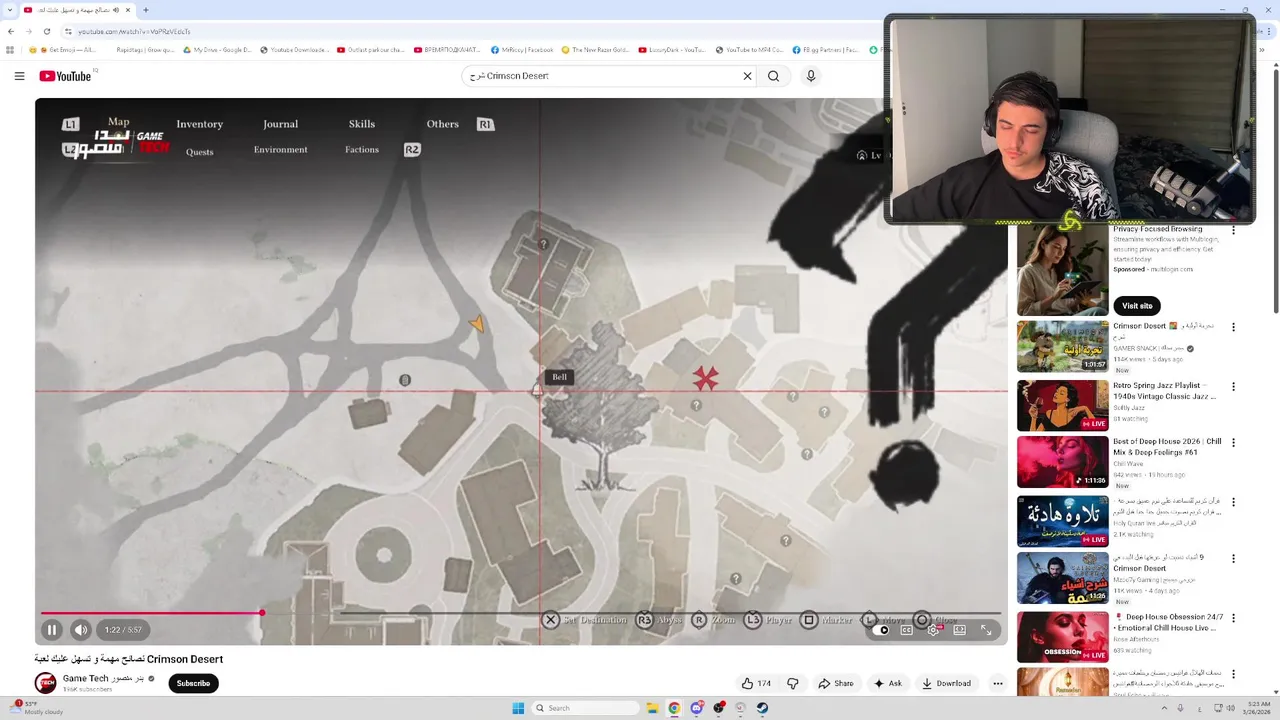Open the YouTube to MP4 bookmark
Viewport: 1280px width, 720px height.
[749, 50]
